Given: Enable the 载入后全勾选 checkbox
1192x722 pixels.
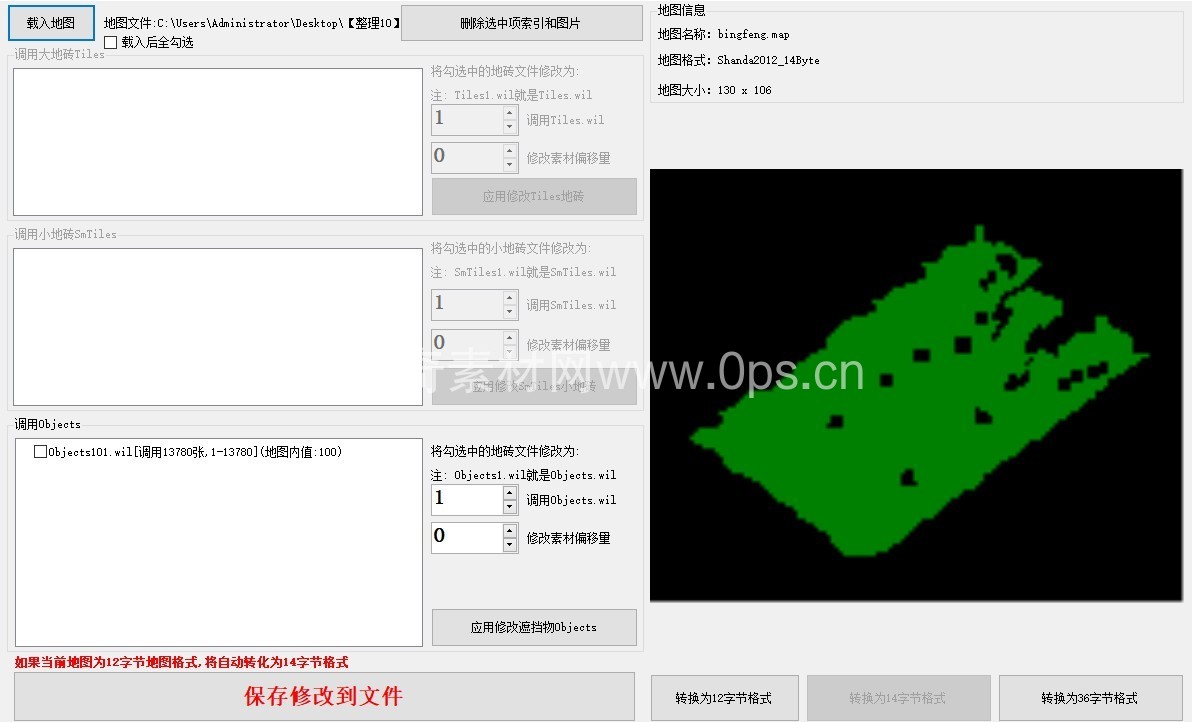Looking at the screenshot, I should click(x=111, y=43).
